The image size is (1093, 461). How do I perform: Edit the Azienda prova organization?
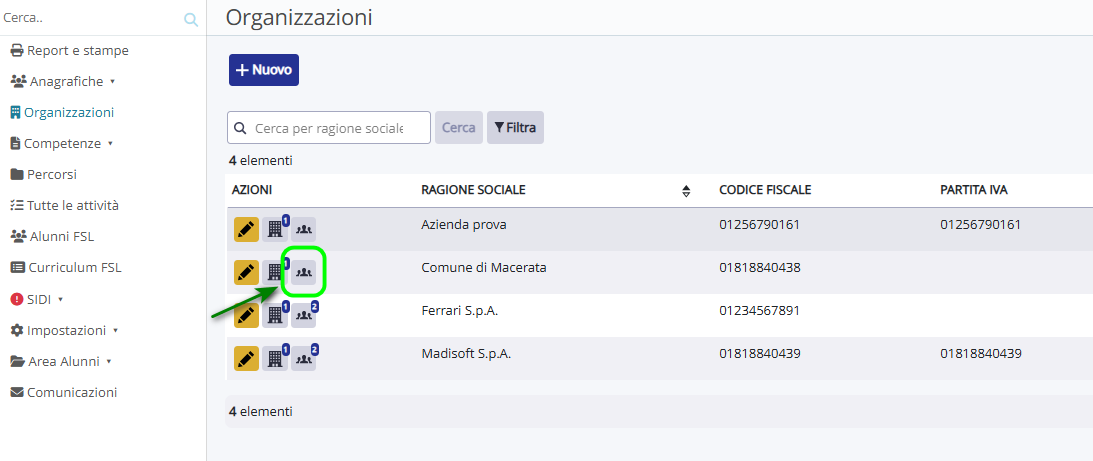click(x=246, y=229)
